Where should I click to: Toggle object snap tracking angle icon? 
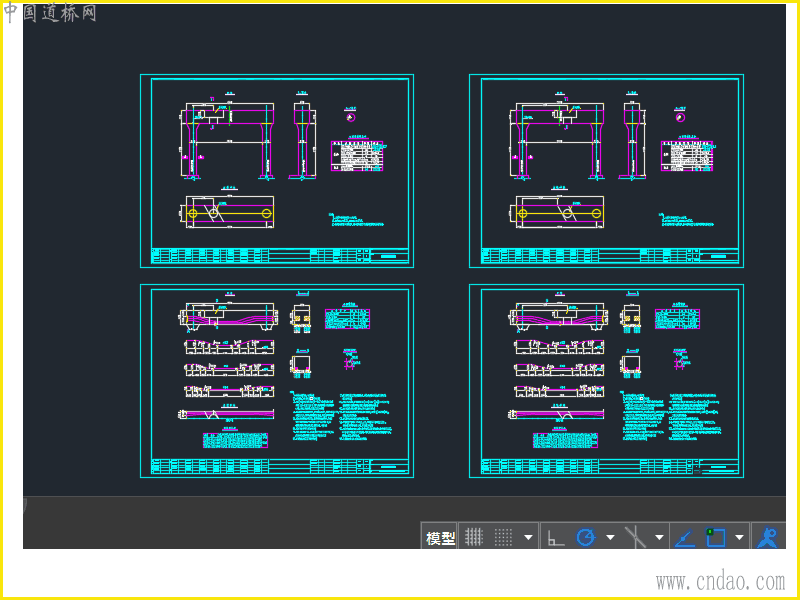(x=685, y=538)
